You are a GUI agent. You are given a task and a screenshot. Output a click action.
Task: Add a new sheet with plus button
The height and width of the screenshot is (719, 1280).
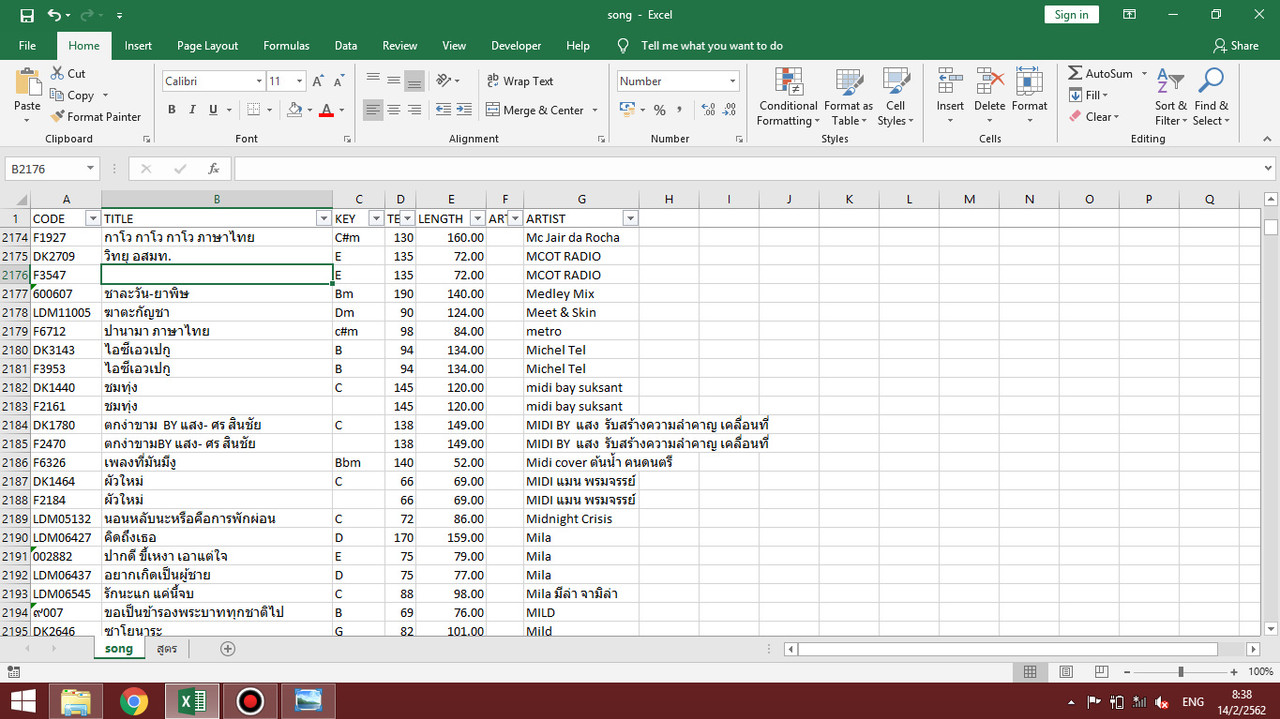tap(228, 649)
